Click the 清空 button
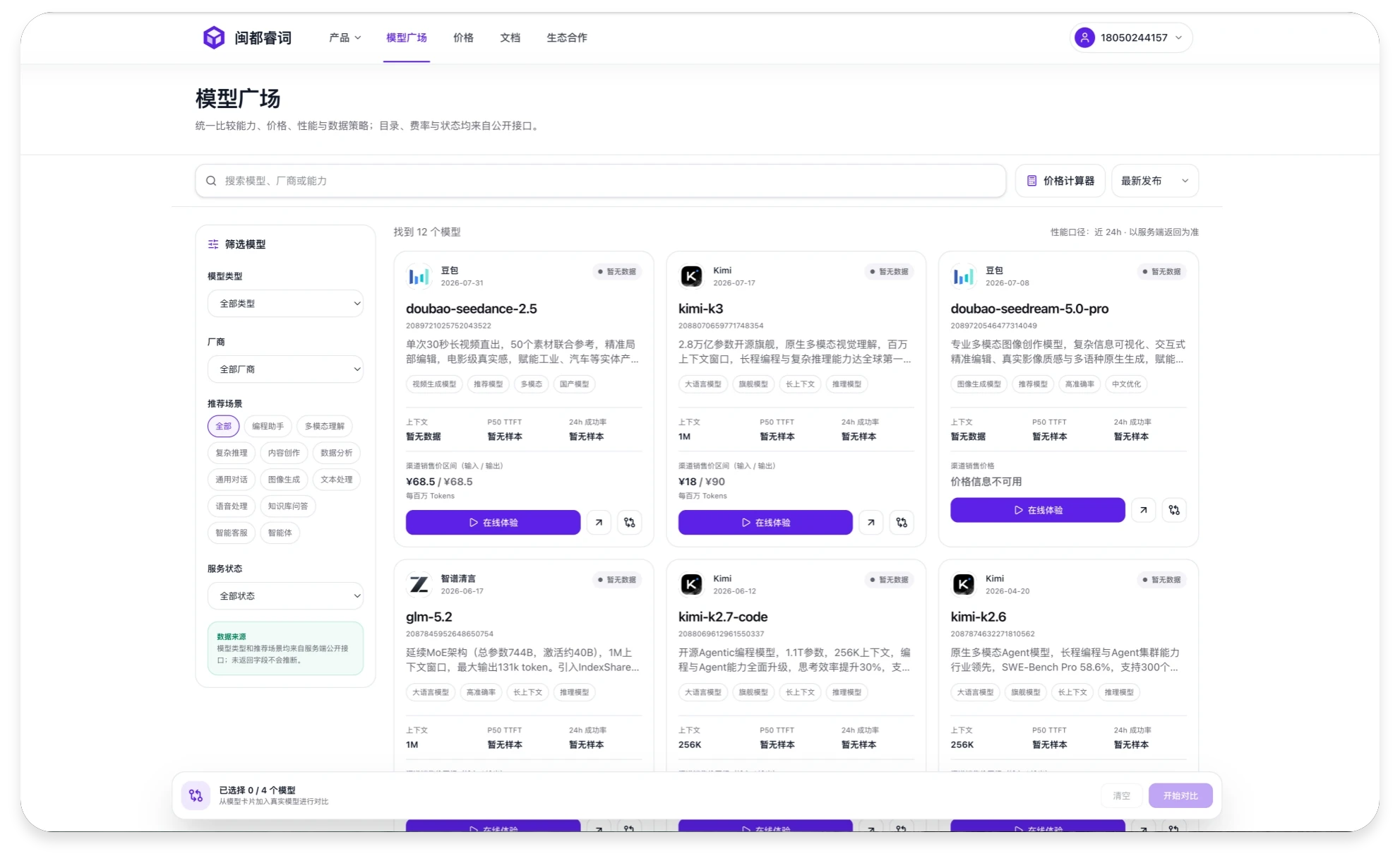 tap(1121, 795)
